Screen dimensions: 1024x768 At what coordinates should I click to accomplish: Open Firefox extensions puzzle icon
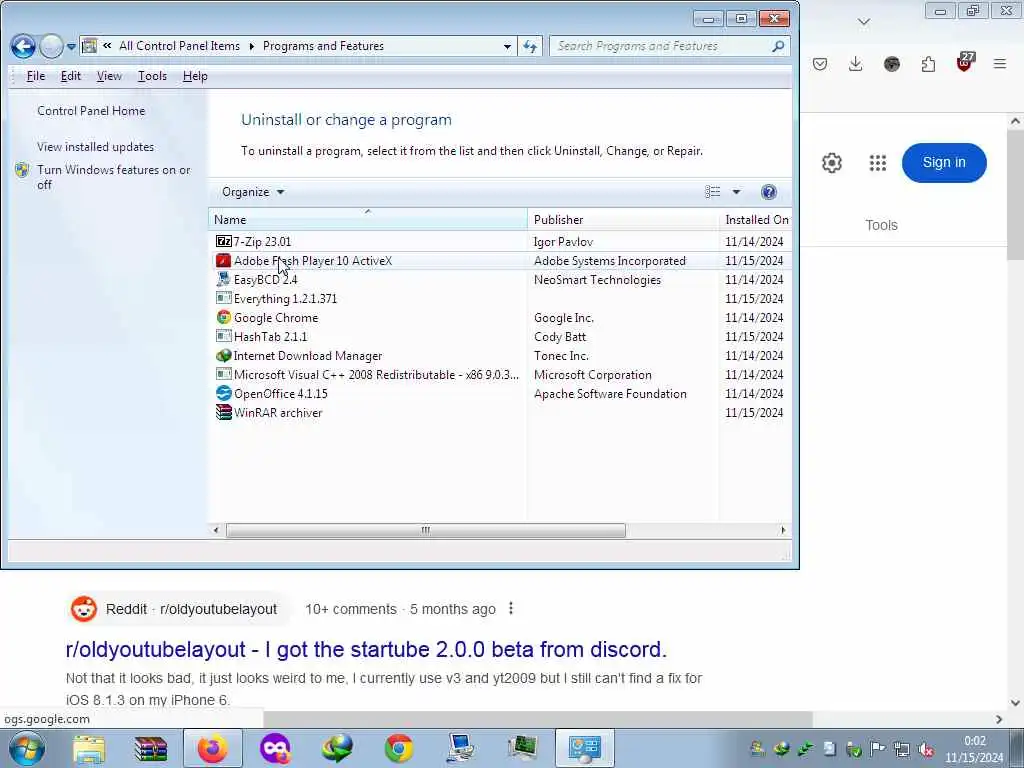tap(928, 64)
